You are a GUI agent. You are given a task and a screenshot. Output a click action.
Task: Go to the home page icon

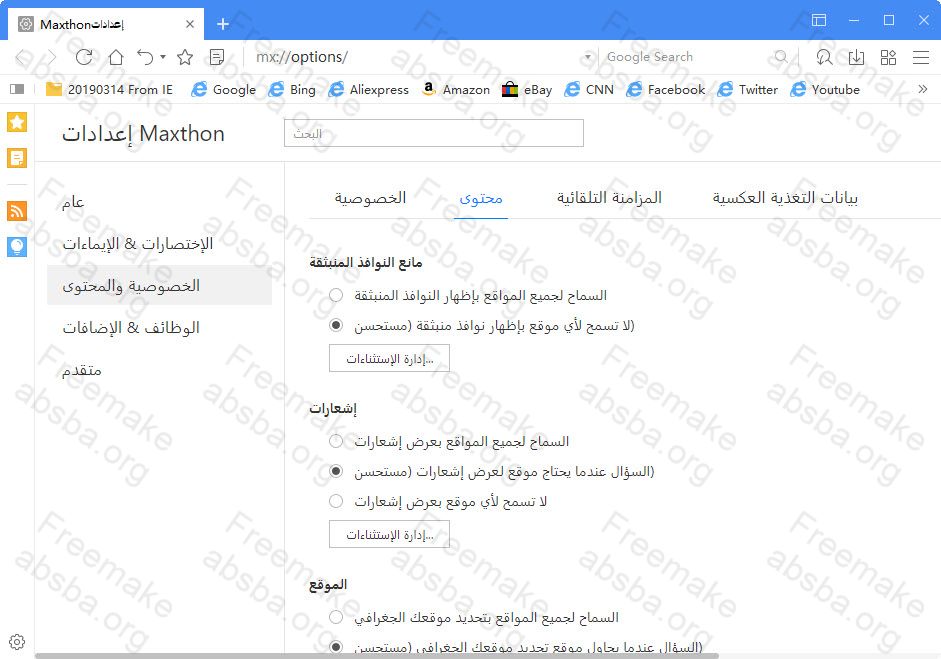tap(116, 57)
